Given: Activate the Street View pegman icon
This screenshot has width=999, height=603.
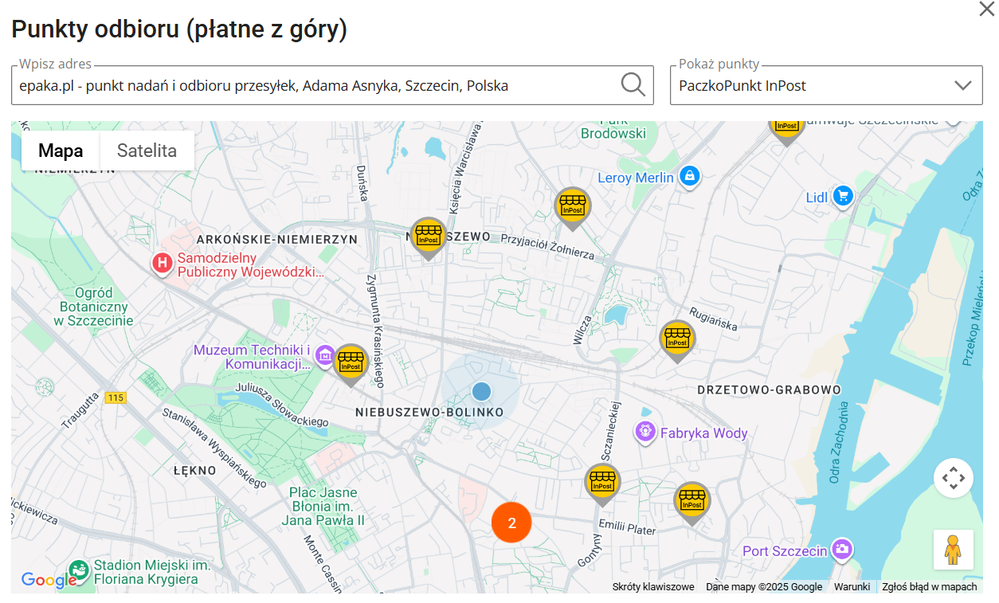Looking at the screenshot, I should (x=953, y=549).
